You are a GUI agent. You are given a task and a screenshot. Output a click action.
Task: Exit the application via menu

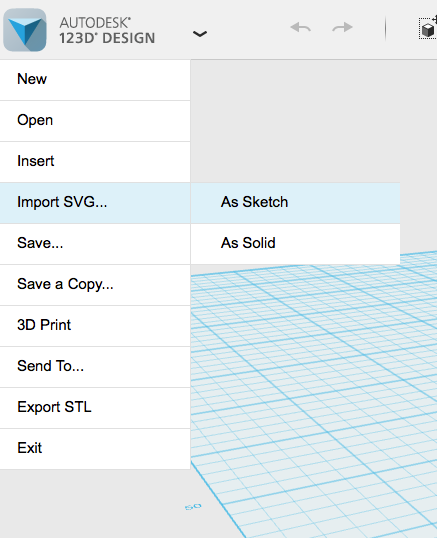tap(95, 449)
